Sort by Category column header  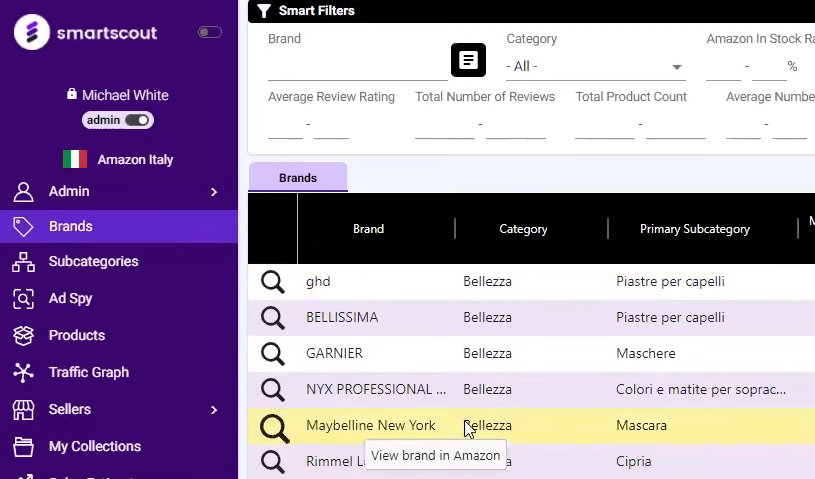[x=523, y=229]
